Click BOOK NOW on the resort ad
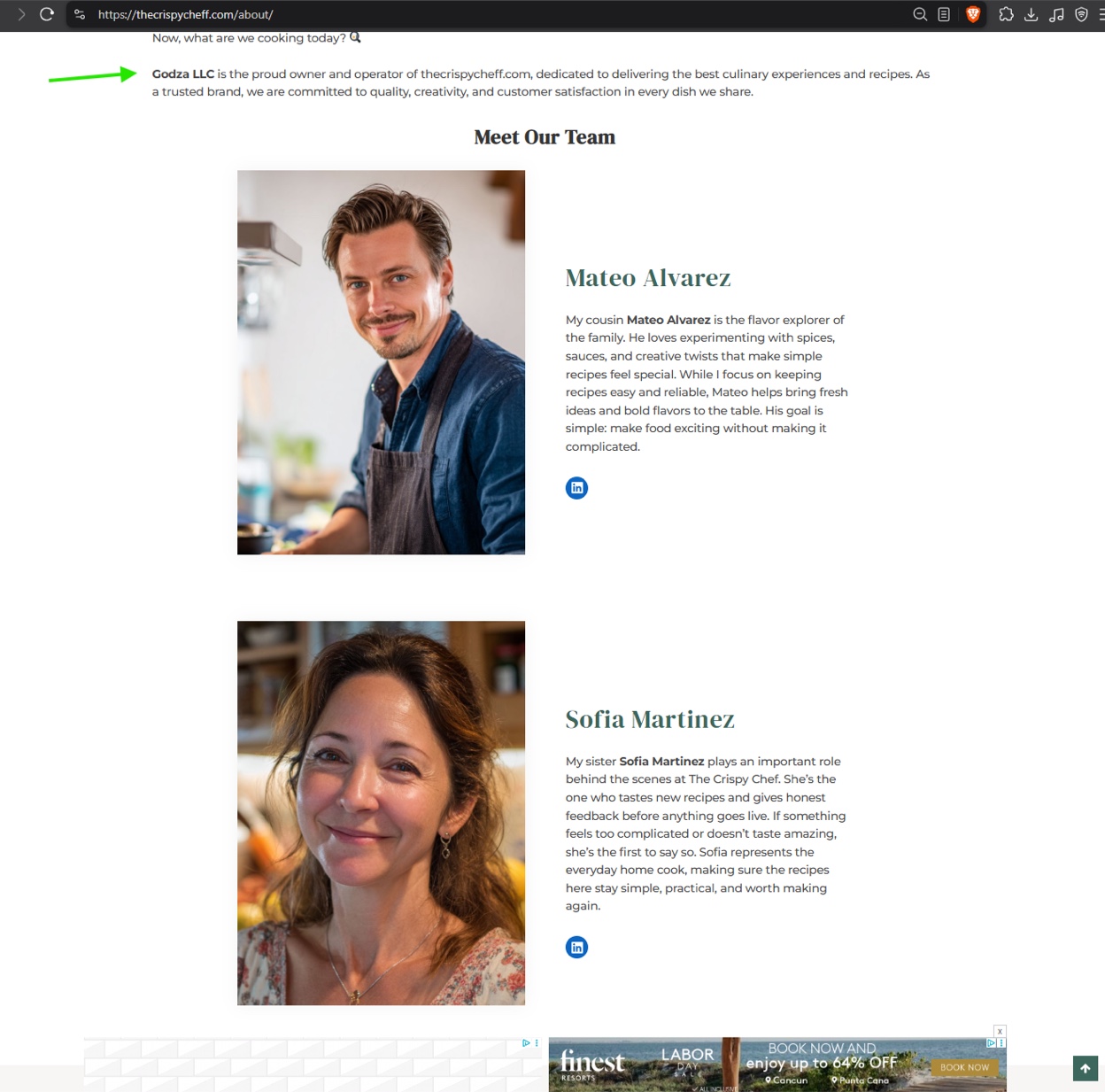The height and width of the screenshot is (1092, 1105). coord(964,1067)
